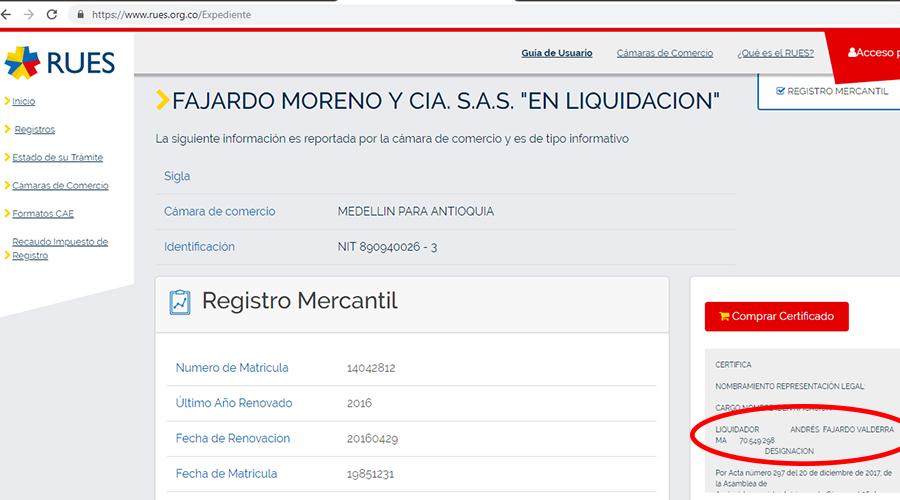This screenshot has height=500, width=900.
Task: Click the Fecha de Renovacion label
Action: (x=232, y=439)
